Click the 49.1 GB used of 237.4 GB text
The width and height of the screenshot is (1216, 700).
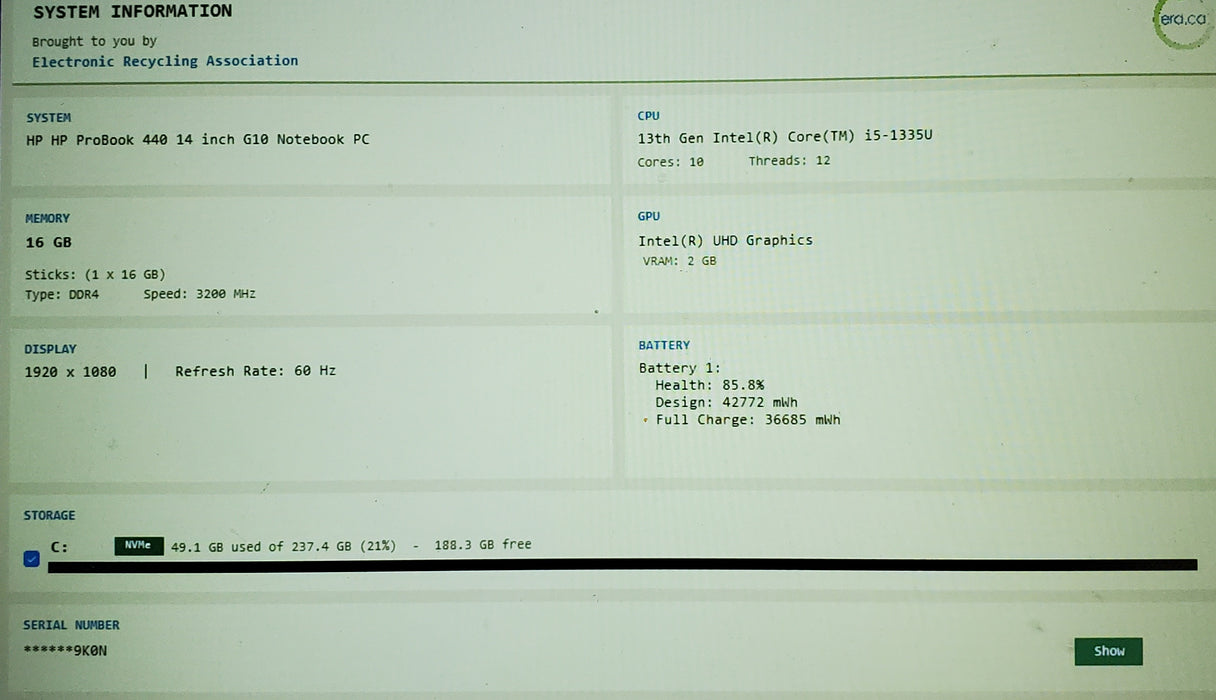(283, 547)
